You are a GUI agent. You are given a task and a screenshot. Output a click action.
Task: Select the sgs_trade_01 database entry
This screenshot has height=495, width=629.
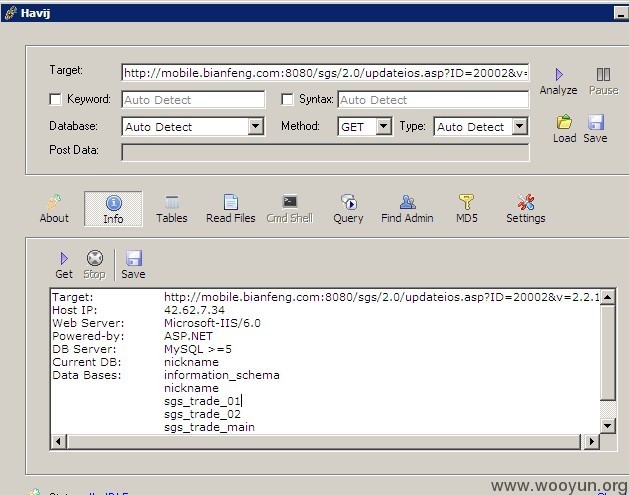pyautogui.click(x=202, y=401)
